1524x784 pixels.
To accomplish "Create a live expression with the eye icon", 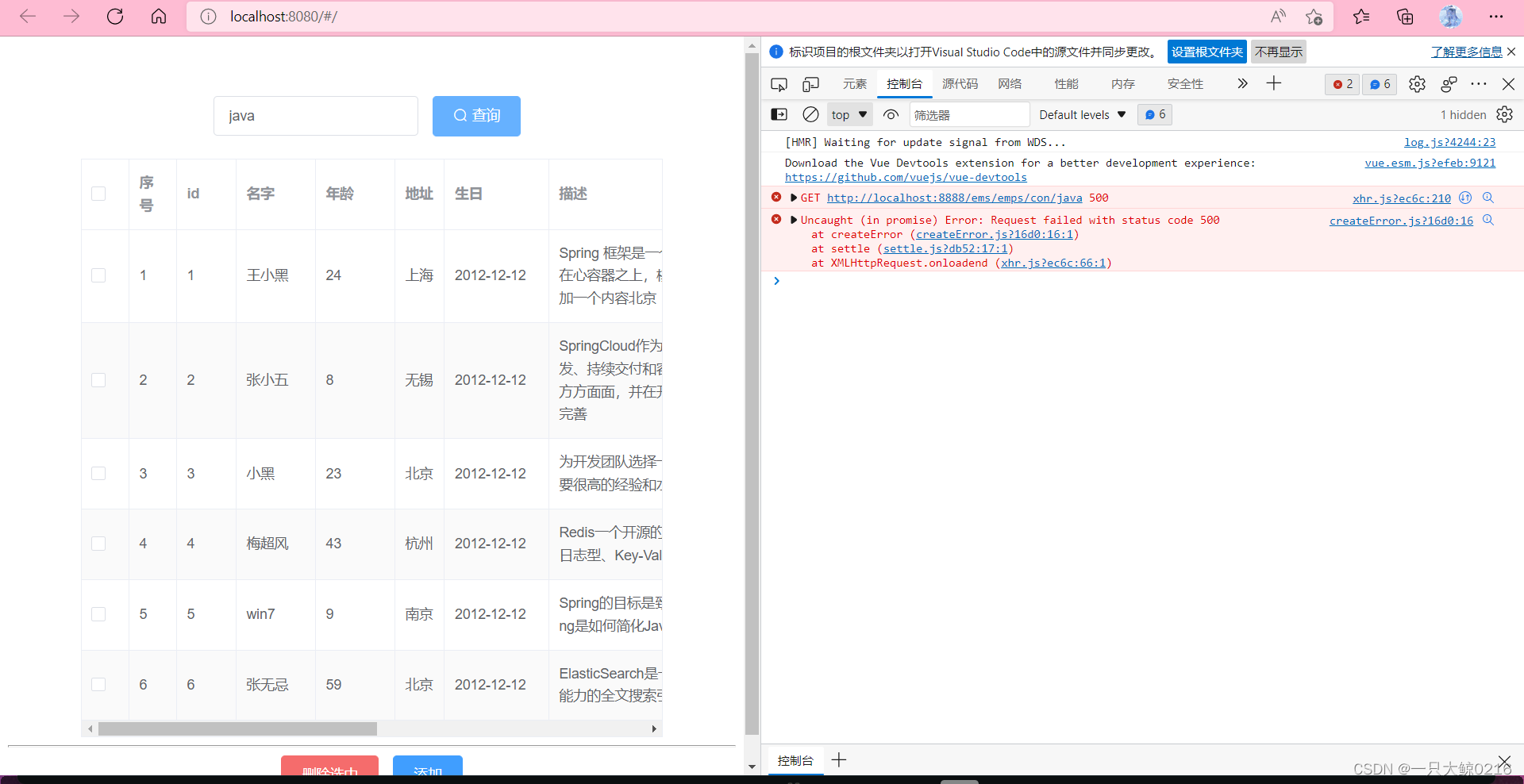I will coord(891,114).
